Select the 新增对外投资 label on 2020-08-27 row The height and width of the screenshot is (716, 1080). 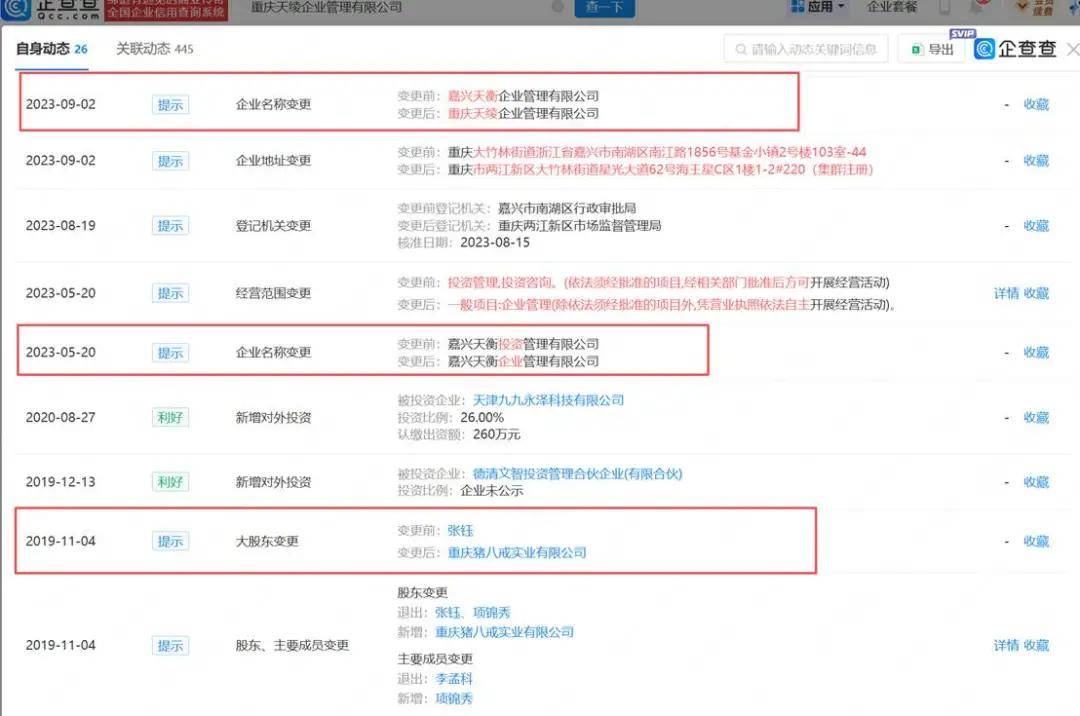(x=273, y=417)
